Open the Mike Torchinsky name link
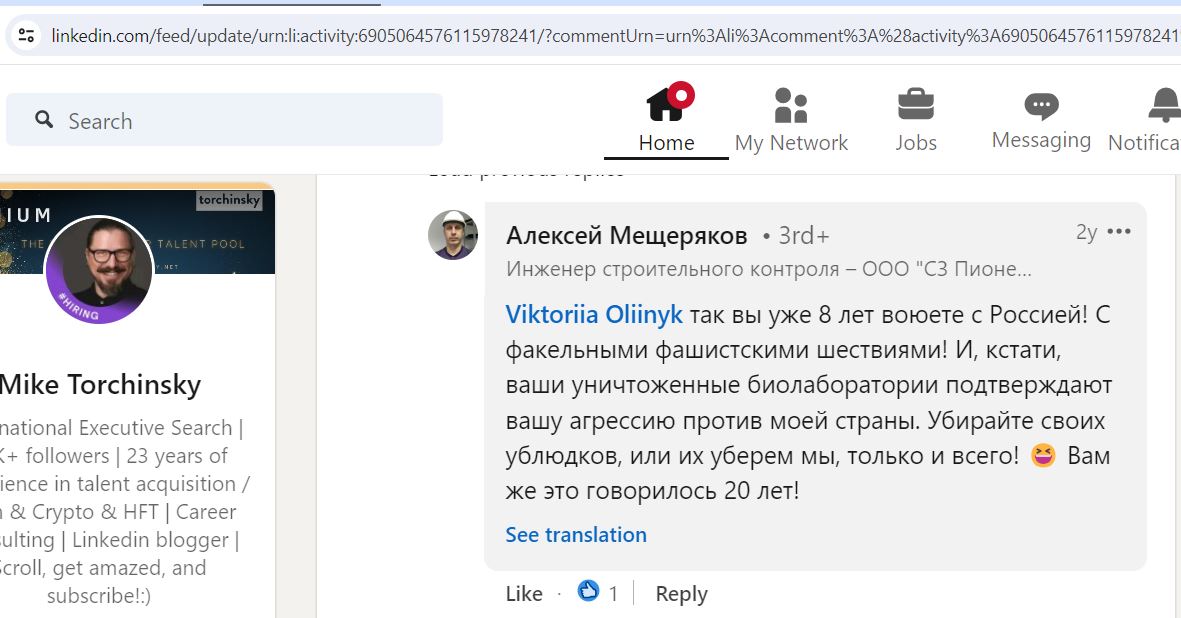 (x=100, y=385)
